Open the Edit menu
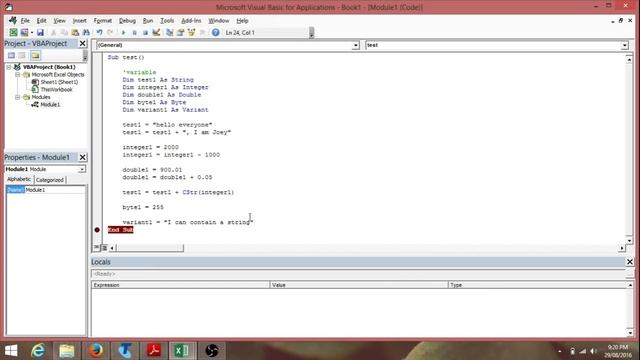The height and width of the screenshot is (360, 640). [41, 20]
